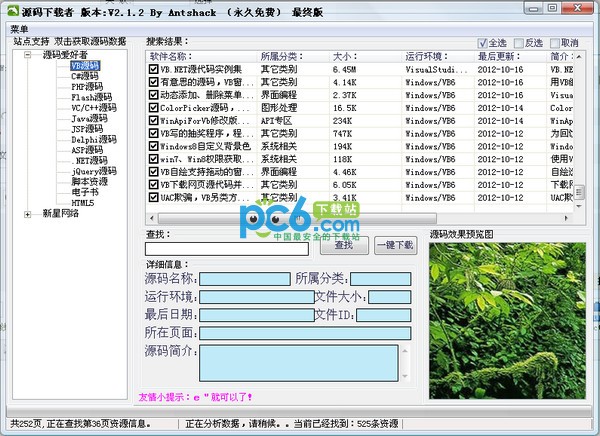Uncheck VB写的抽奖程序 row checkbox
Image resolution: width=600 pixels, height=436 pixels.
(153, 133)
